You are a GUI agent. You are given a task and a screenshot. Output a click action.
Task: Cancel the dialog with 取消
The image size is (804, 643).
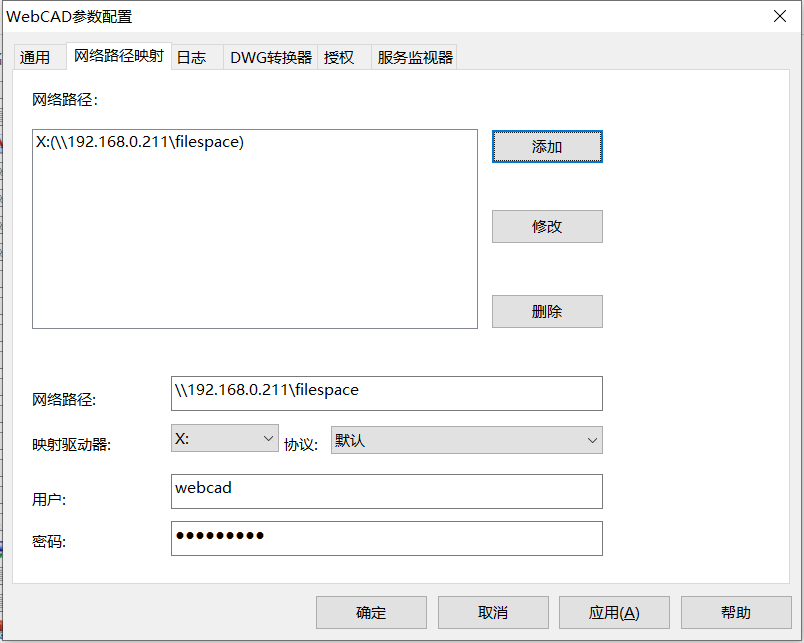(493, 612)
